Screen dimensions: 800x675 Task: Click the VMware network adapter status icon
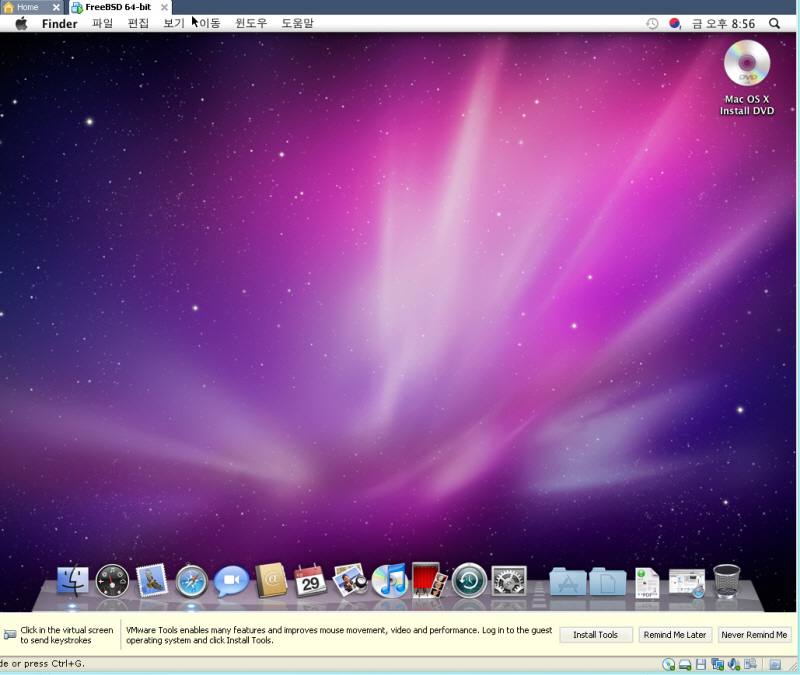(717, 664)
